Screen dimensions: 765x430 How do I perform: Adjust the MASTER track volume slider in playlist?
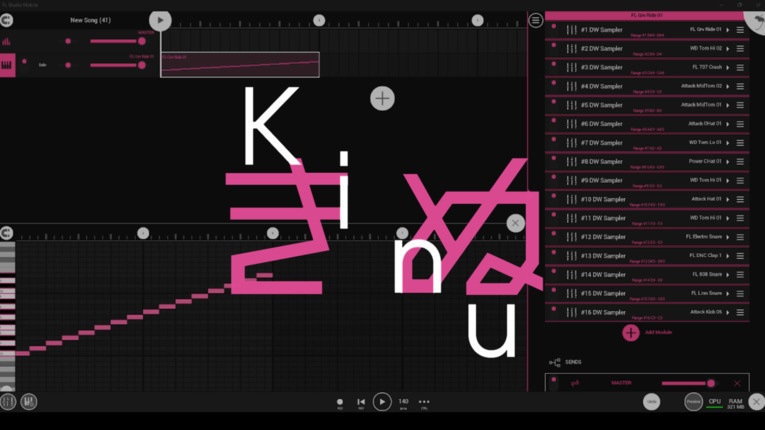pos(118,41)
